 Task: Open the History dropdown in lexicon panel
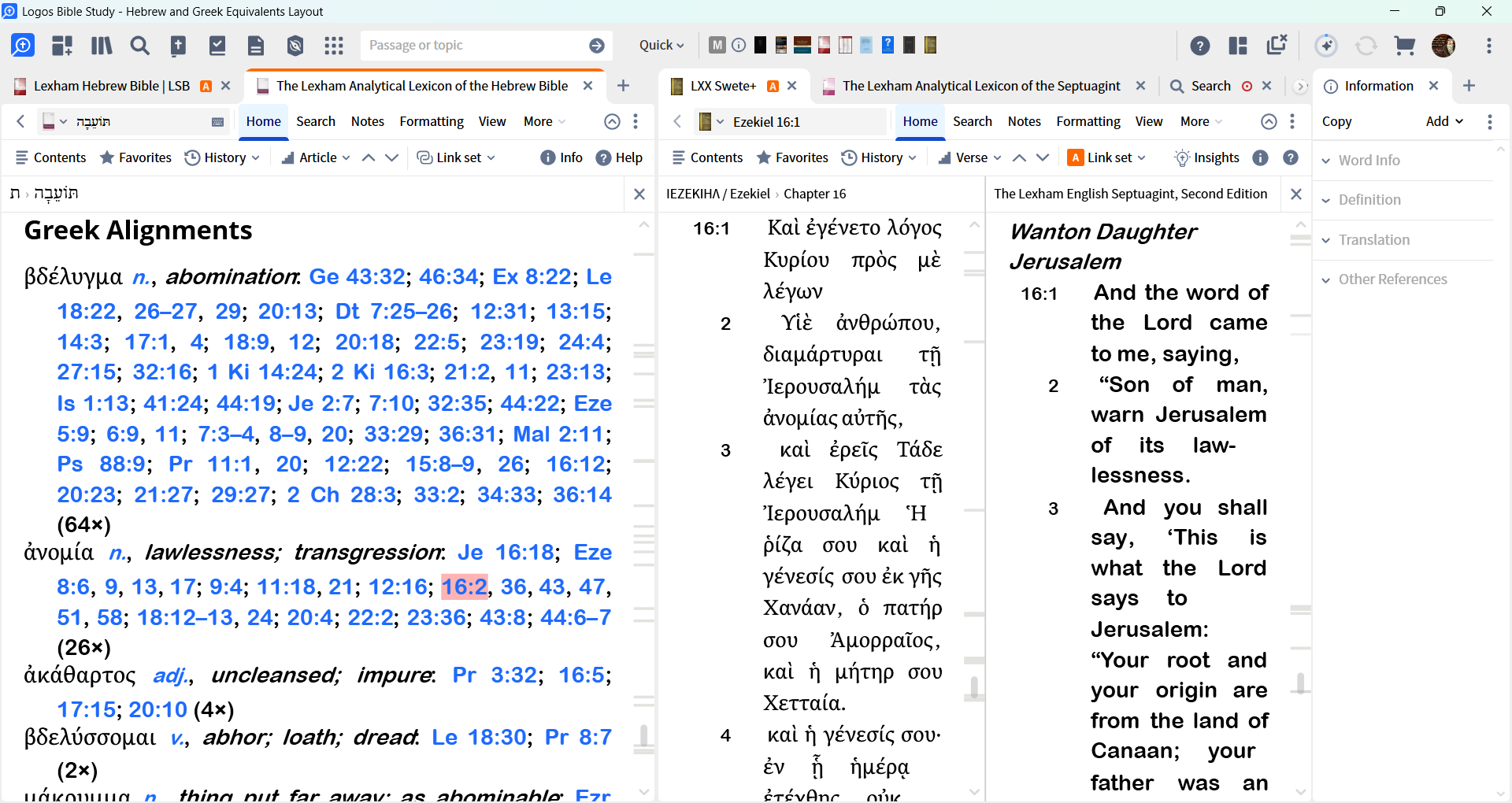tap(222, 157)
